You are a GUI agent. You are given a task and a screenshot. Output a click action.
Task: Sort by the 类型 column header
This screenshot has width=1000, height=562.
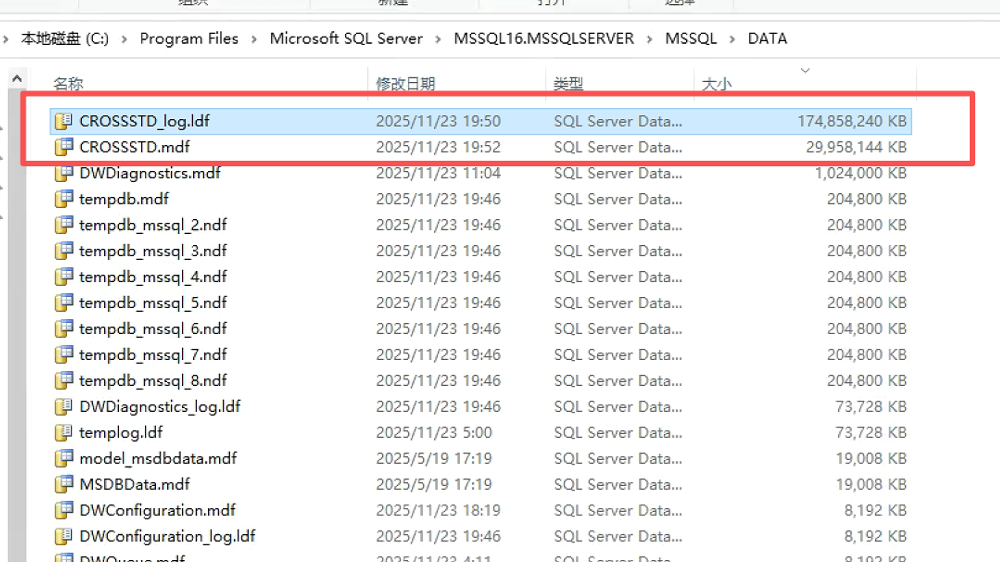(568, 85)
